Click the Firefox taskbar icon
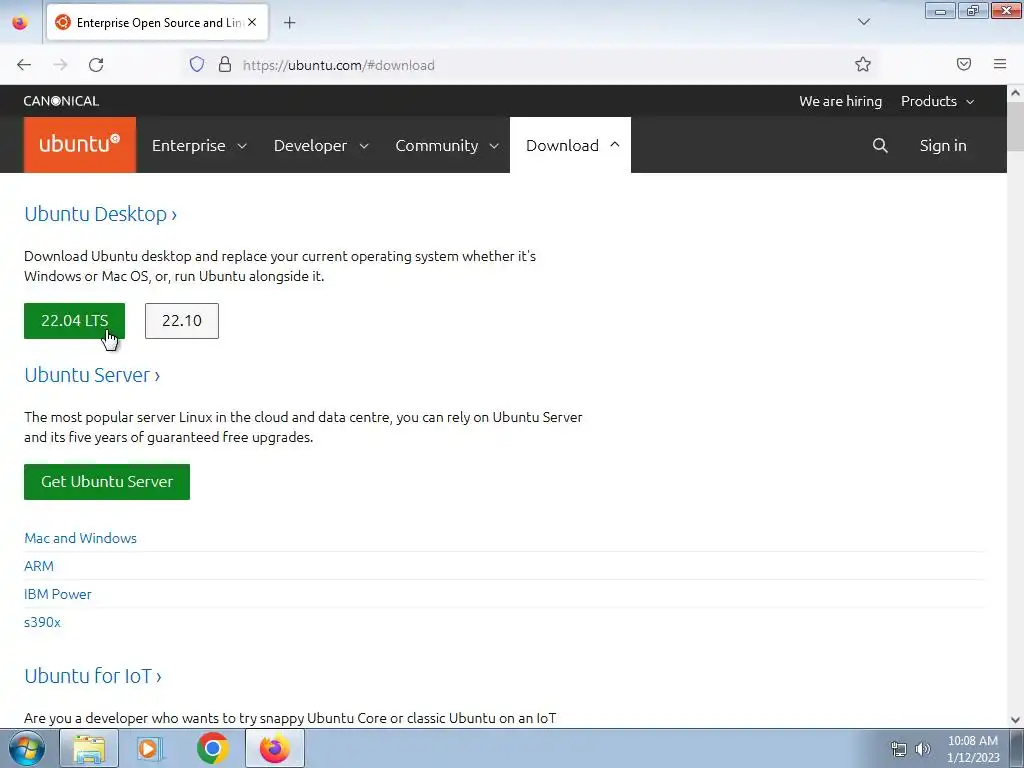 click(275, 748)
